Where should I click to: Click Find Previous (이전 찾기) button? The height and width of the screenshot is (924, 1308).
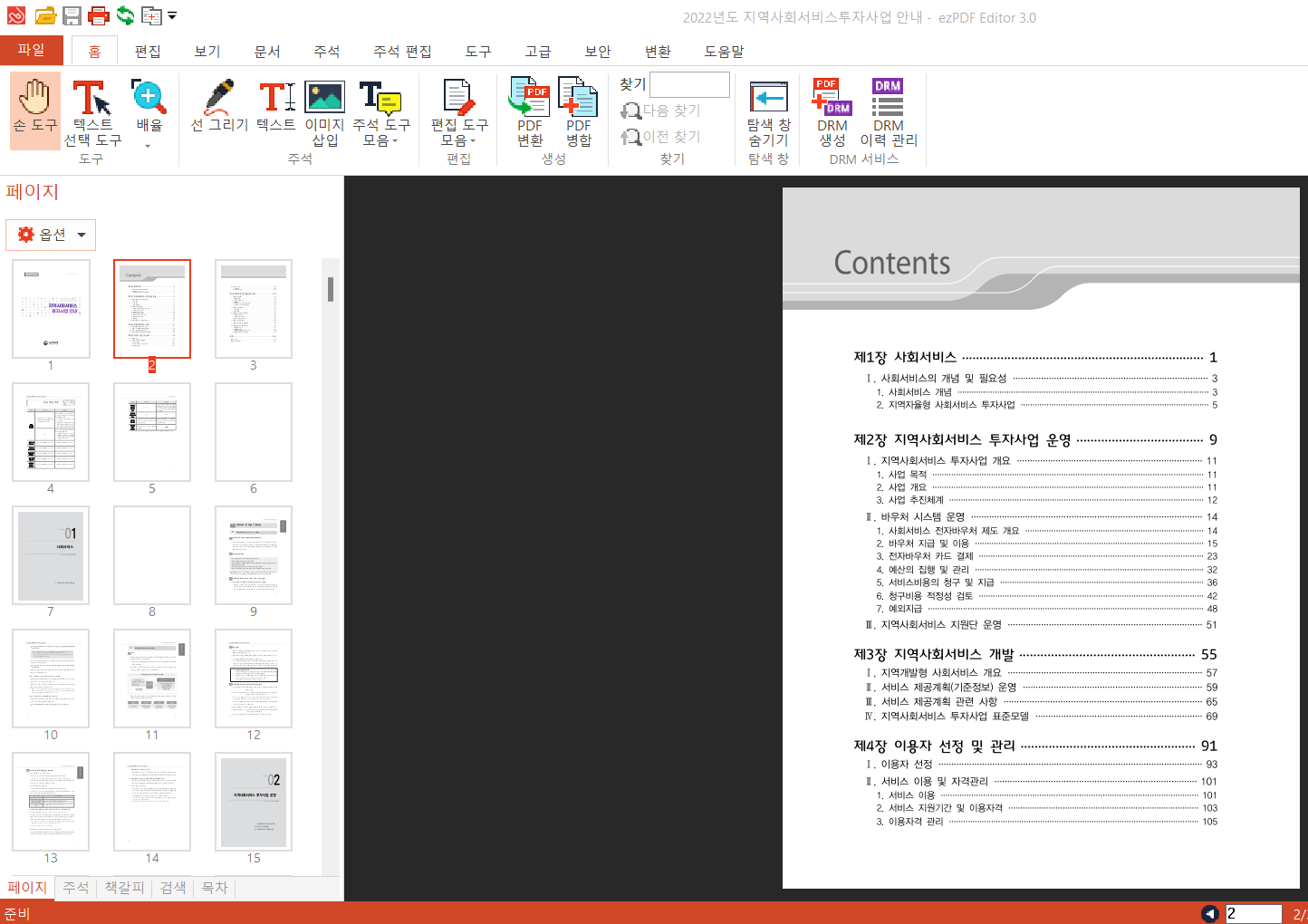(x=660, y=137)
